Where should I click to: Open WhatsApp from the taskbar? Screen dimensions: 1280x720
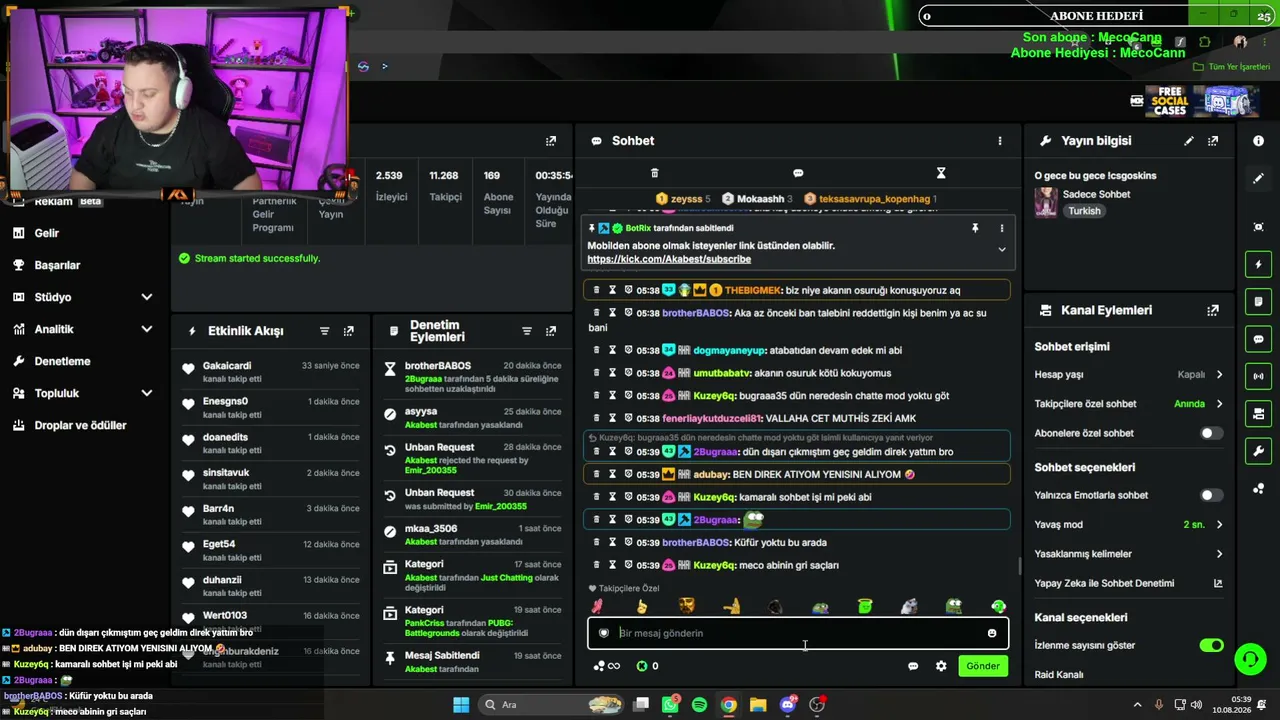tap(670, 705)
